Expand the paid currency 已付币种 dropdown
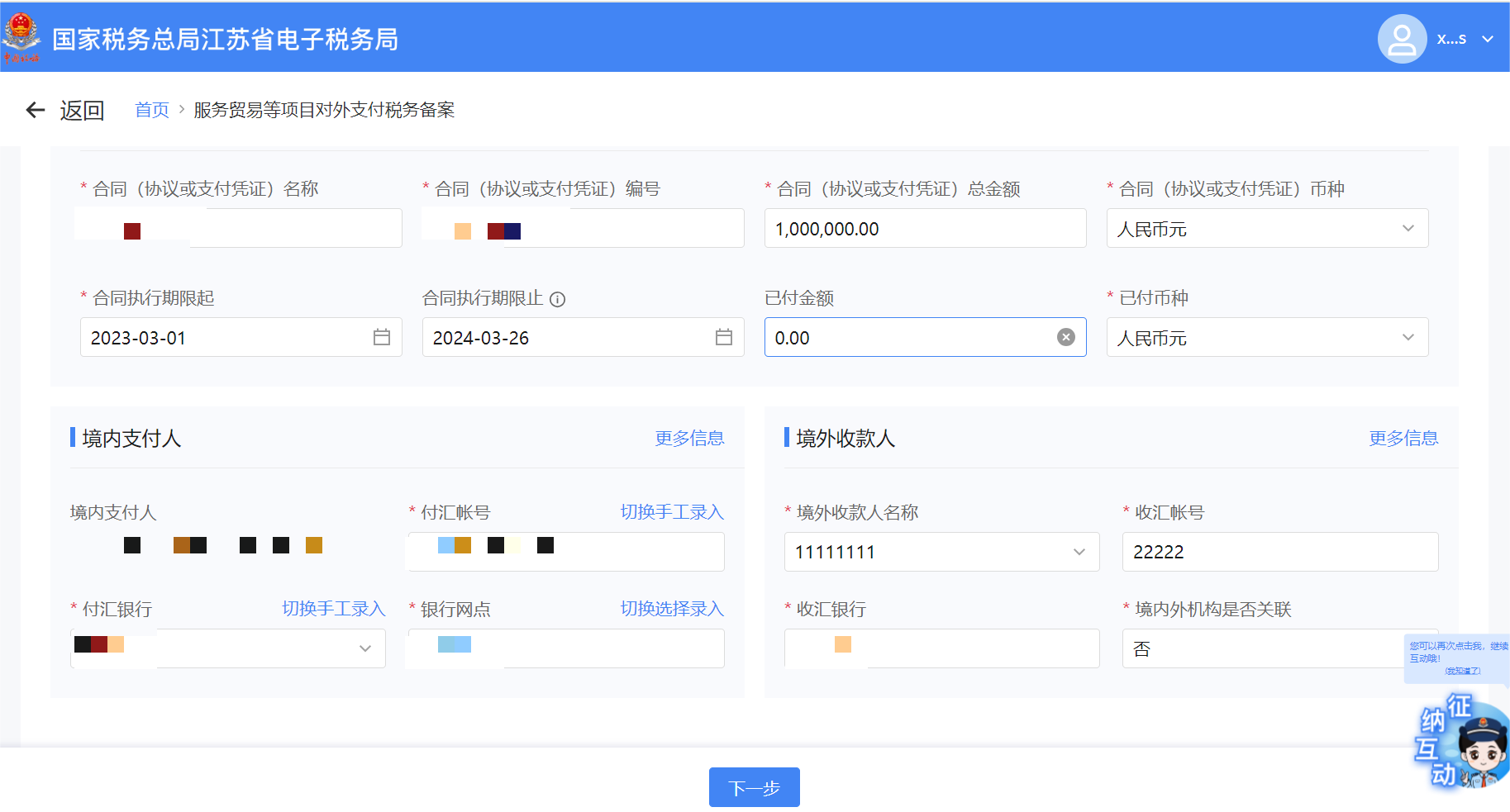1510x812 pixels. (1408, 338)
